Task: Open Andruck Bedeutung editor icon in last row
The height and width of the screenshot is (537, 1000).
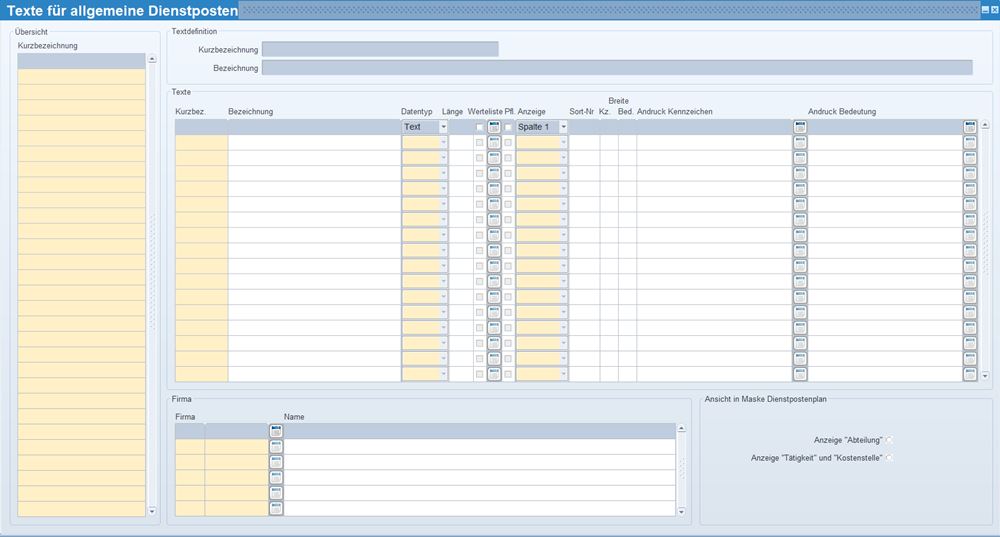Action: [x=970, y=374]
